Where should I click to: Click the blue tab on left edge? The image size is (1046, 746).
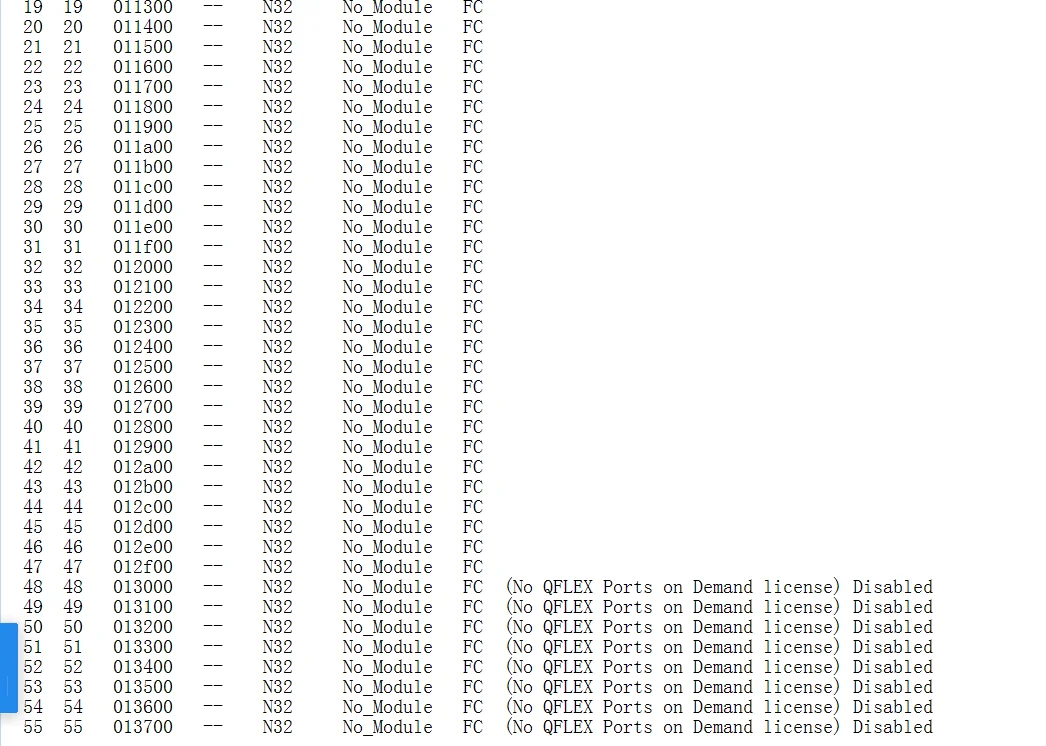(9, 668)
